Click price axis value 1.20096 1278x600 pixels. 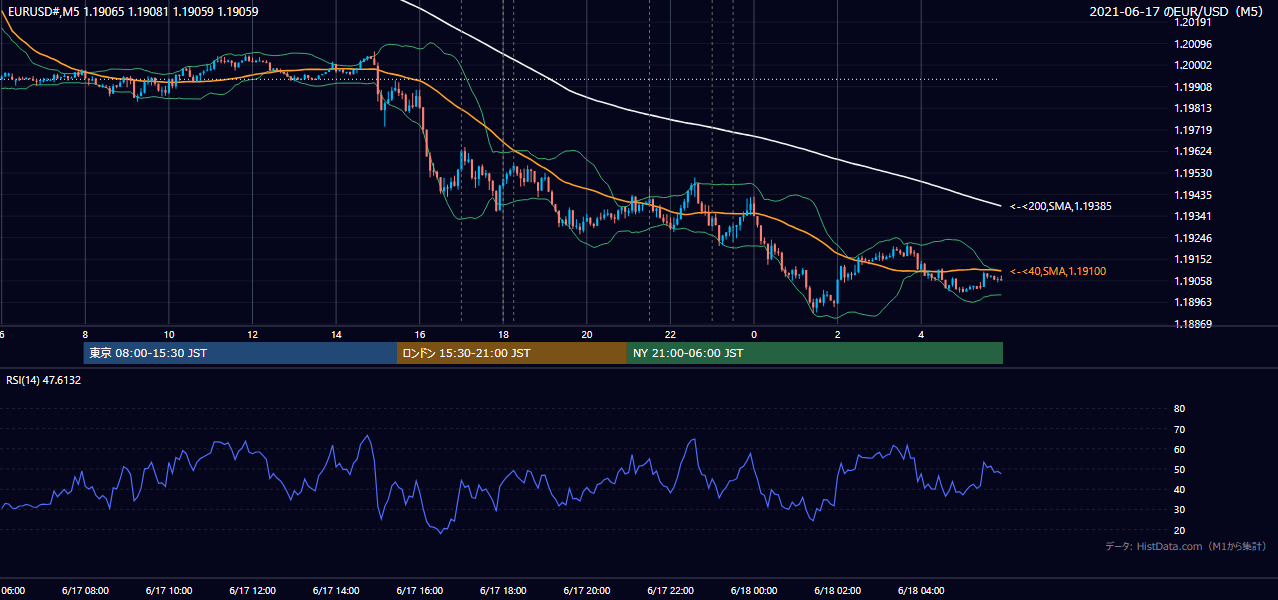pyautogui.click(x=1193, y=44)
